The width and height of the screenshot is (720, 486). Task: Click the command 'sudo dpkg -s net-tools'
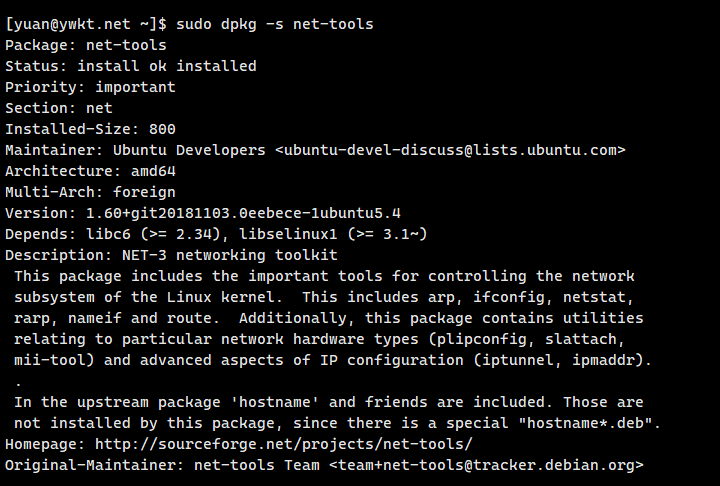275,24
